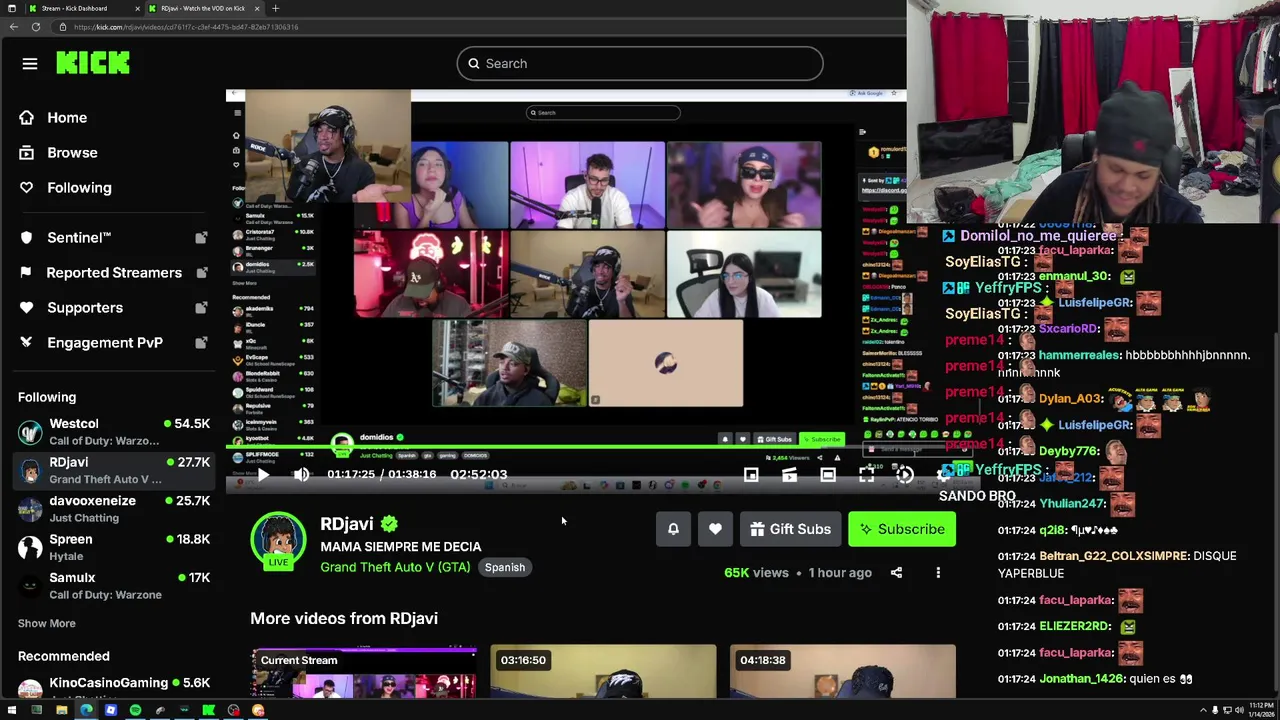Click RDjavi's avatar with LIVE badge
1280x720 pixels.
coord(278,541)
